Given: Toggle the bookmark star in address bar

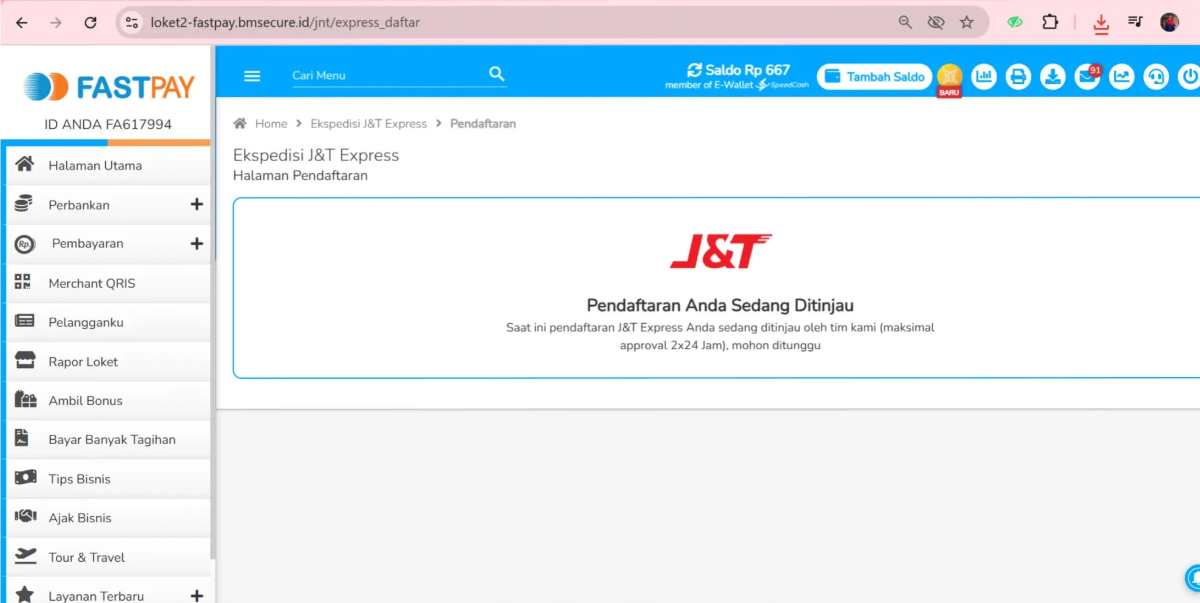Looking at the screenshot, I should pyautogui.click(x=967, y=21).
